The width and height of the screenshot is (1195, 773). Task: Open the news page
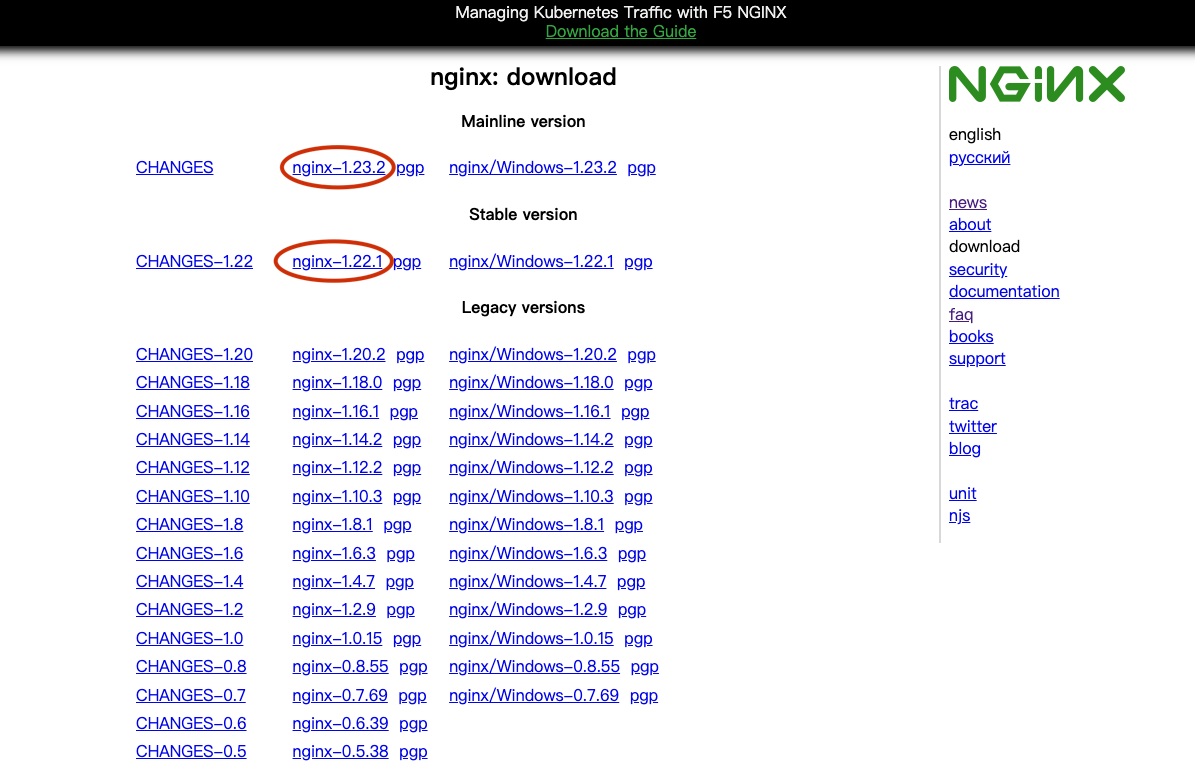968,203
